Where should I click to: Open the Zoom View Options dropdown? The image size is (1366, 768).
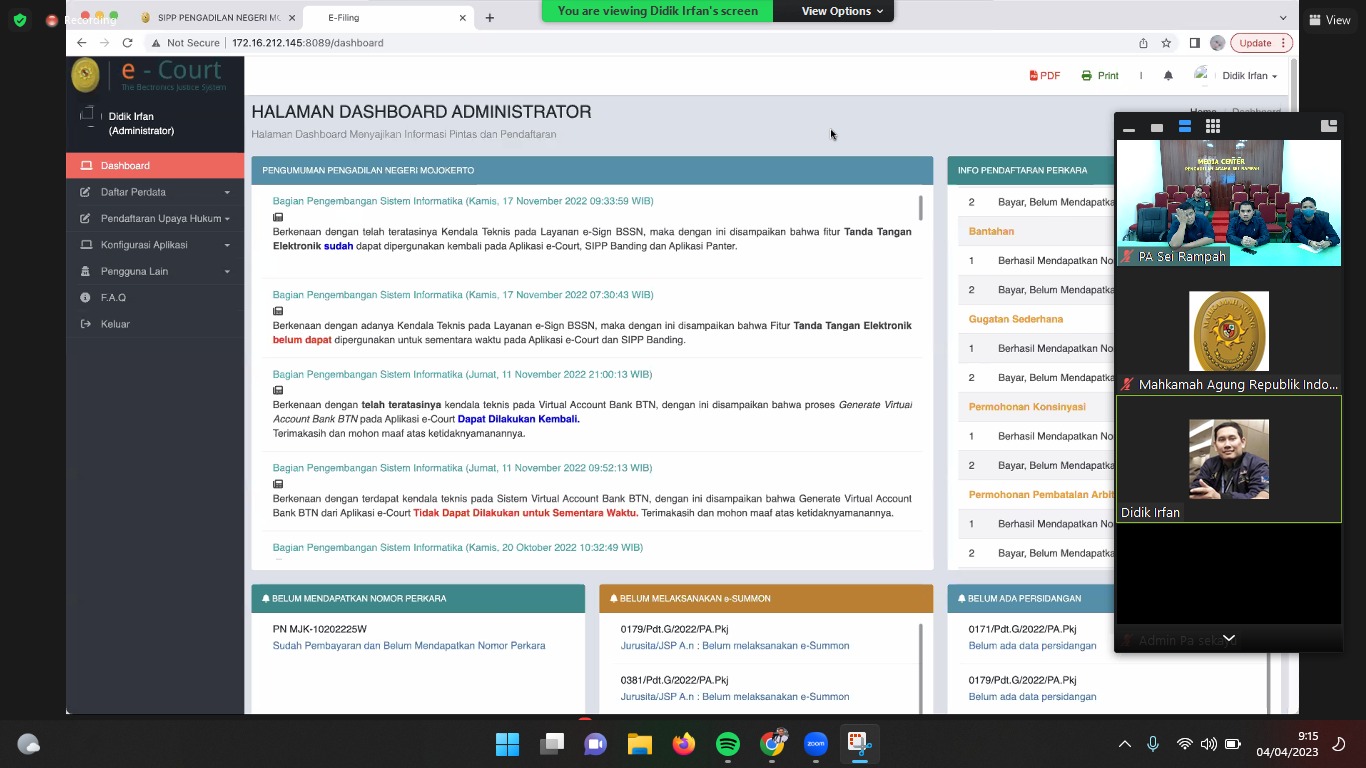point(842,11)
